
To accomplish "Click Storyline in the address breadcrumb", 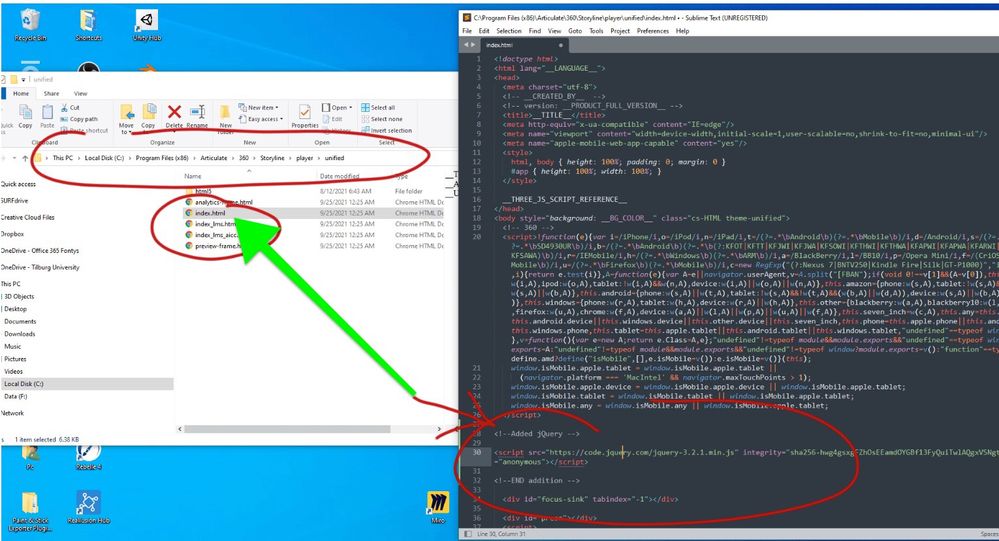I will 272,158.
